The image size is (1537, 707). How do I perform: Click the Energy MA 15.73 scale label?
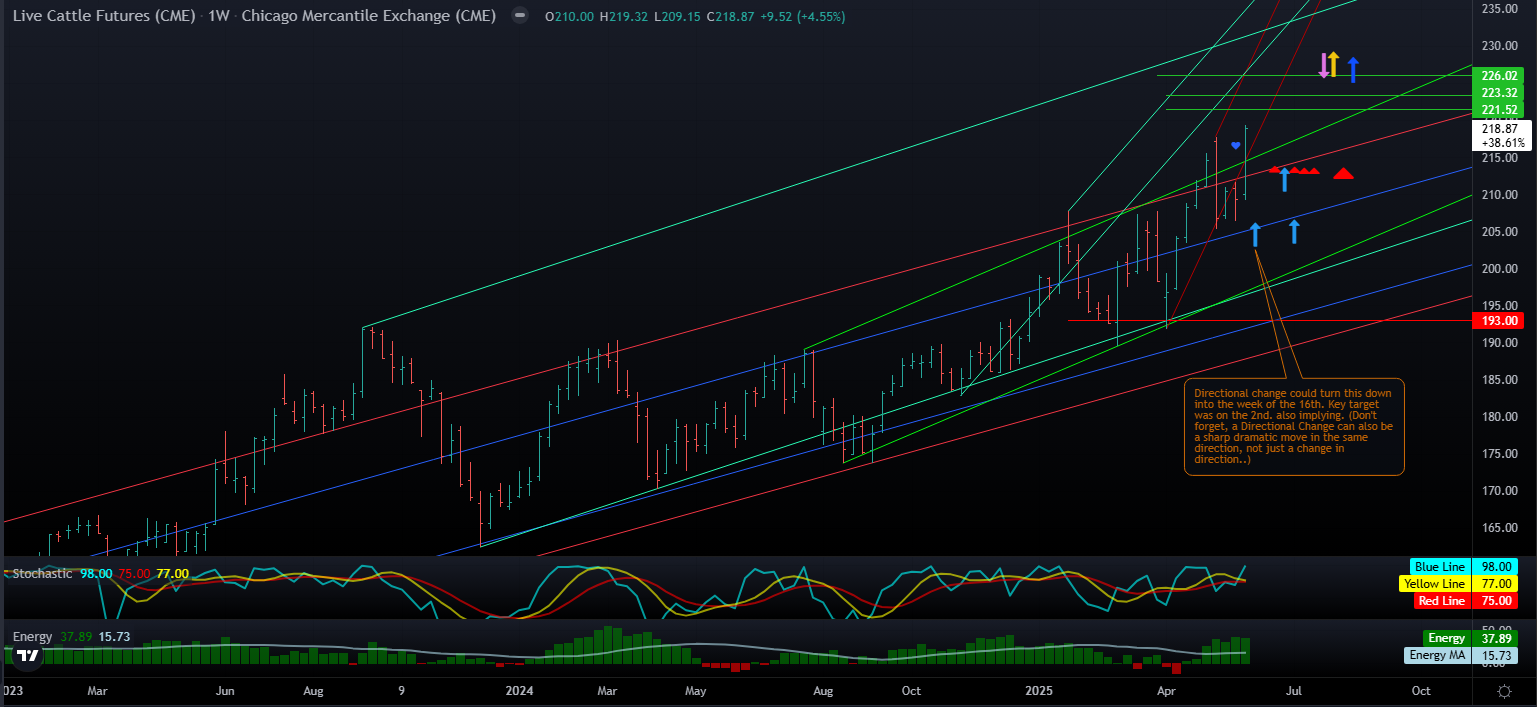[x=1462, y=655]
